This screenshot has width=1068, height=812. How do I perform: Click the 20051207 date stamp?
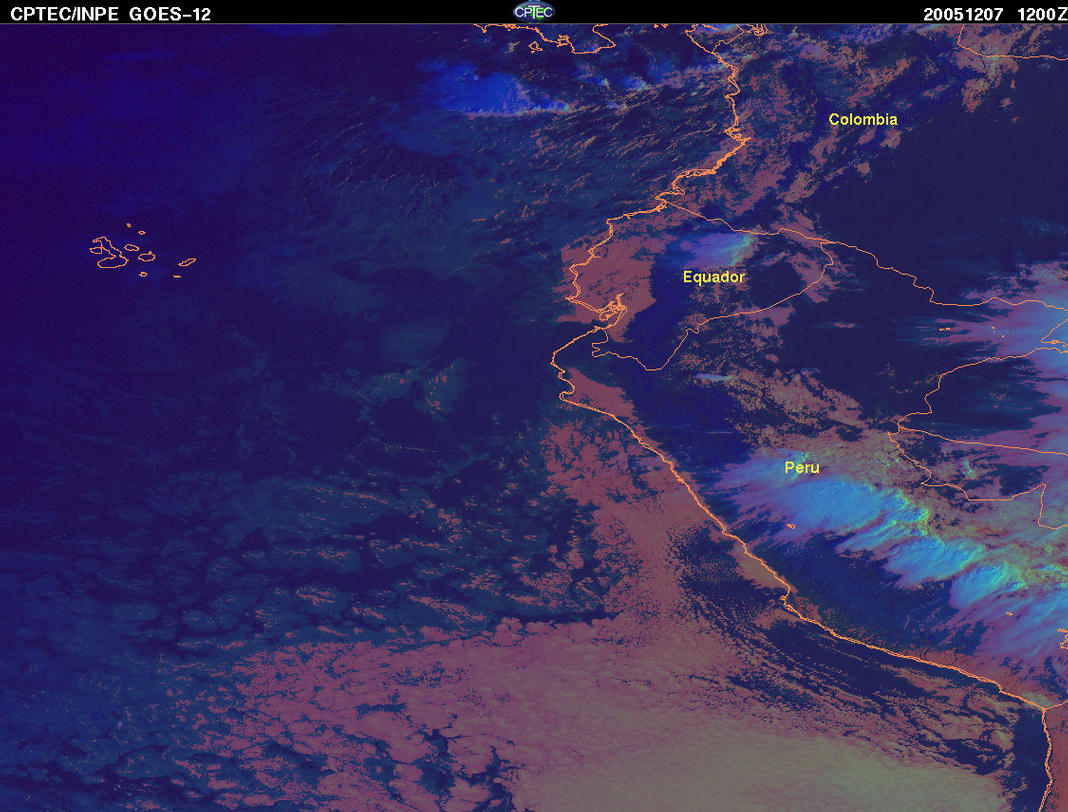(963, 14)
